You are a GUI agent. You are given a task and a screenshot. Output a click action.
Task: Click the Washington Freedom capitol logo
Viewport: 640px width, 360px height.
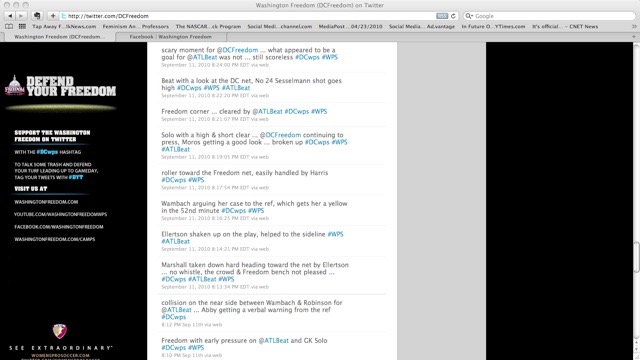15,86
